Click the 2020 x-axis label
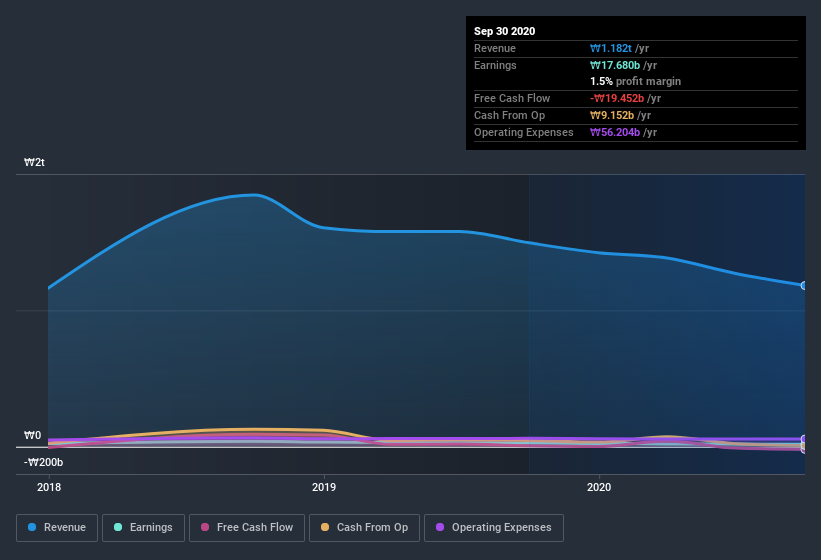Image resolution: width=821 pixels, height=560 pixels. pos(599,487)
